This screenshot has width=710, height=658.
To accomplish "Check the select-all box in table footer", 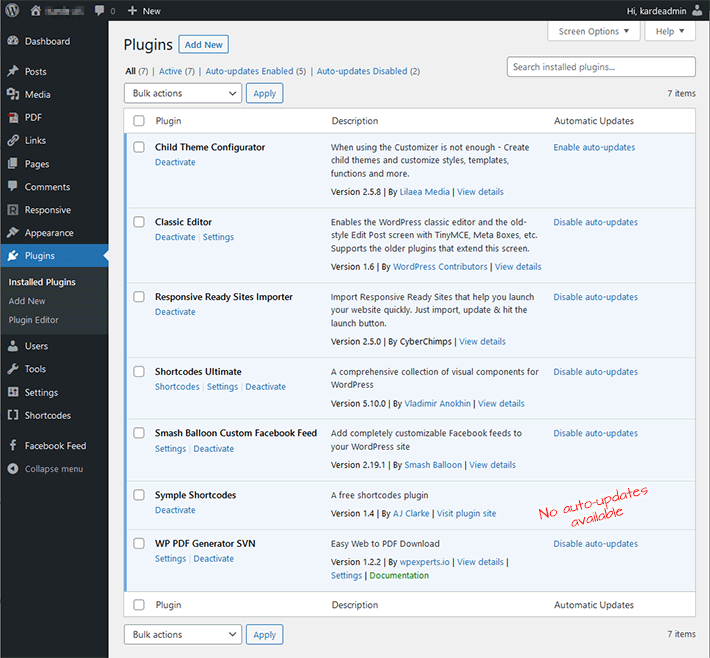I will pos(139,605).
